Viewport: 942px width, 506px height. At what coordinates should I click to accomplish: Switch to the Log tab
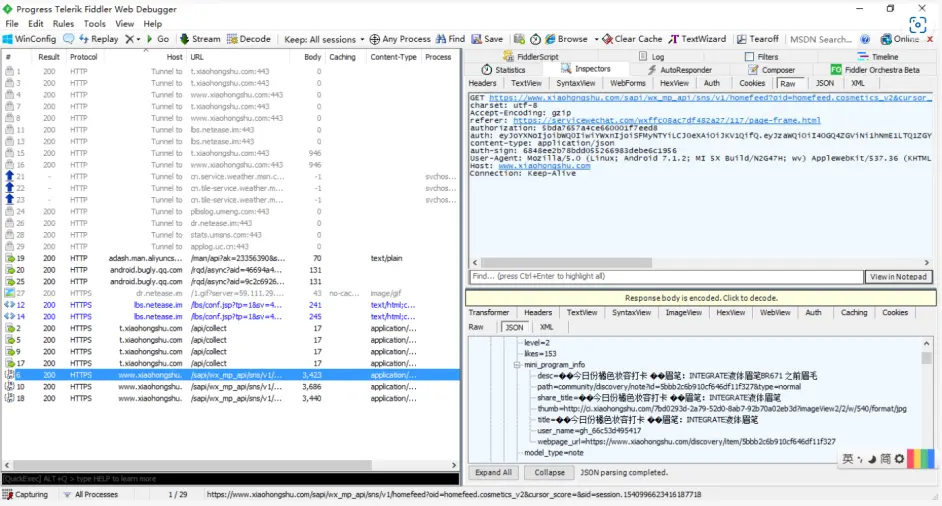click(651, 56)
